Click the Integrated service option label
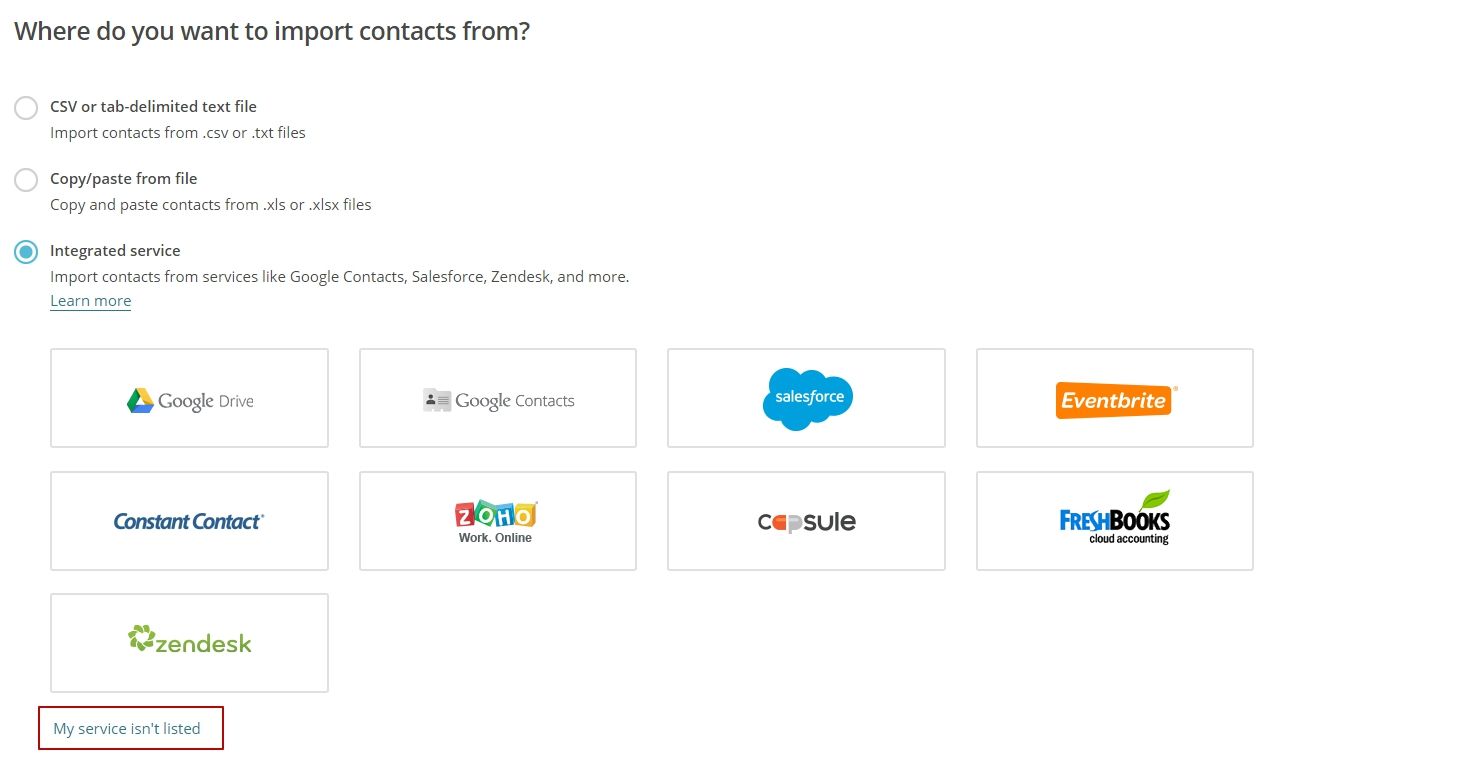 115,250
